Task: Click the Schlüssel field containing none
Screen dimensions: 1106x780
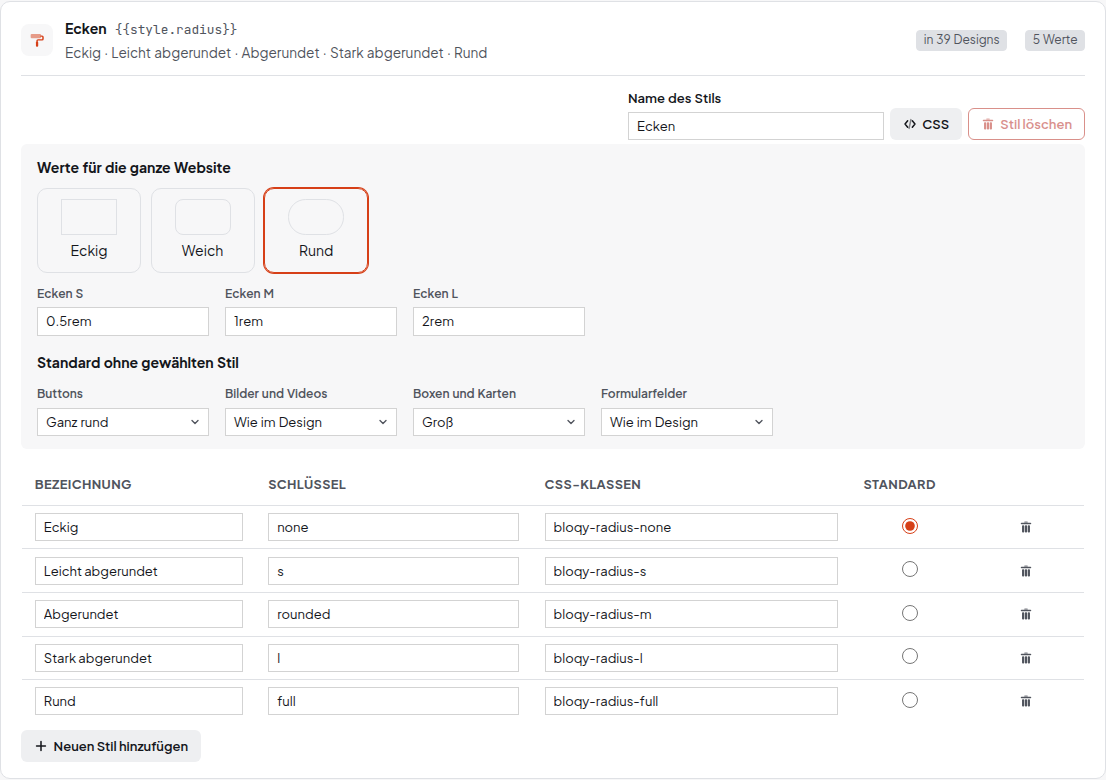Action: point(393,527)
